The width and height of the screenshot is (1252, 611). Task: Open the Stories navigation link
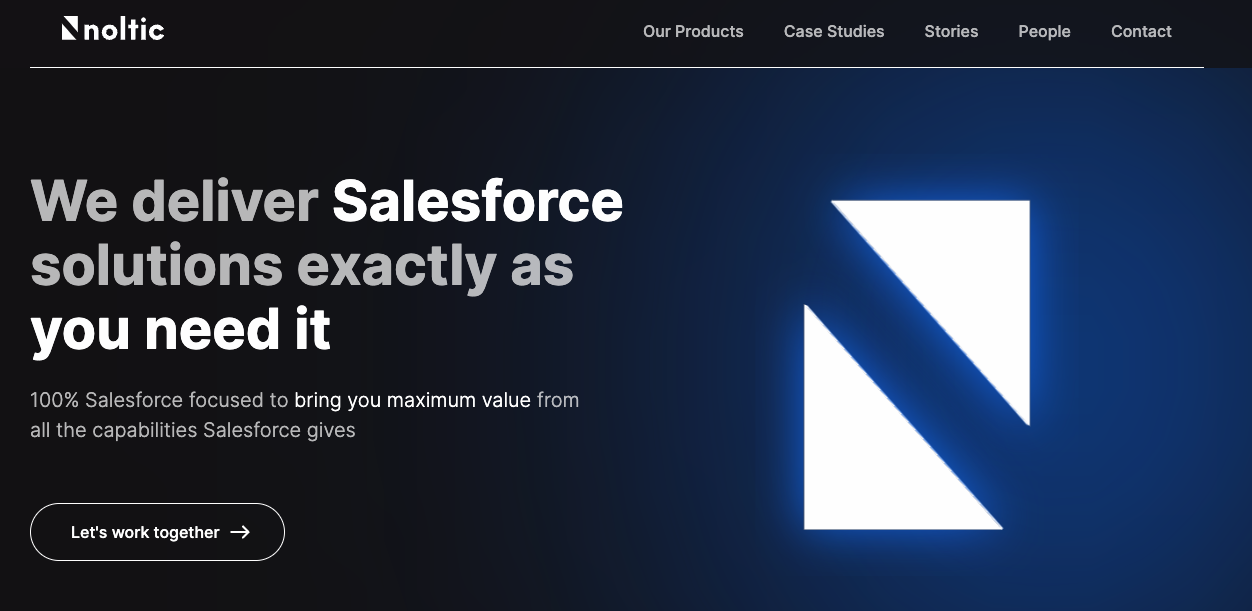[951, 31]
